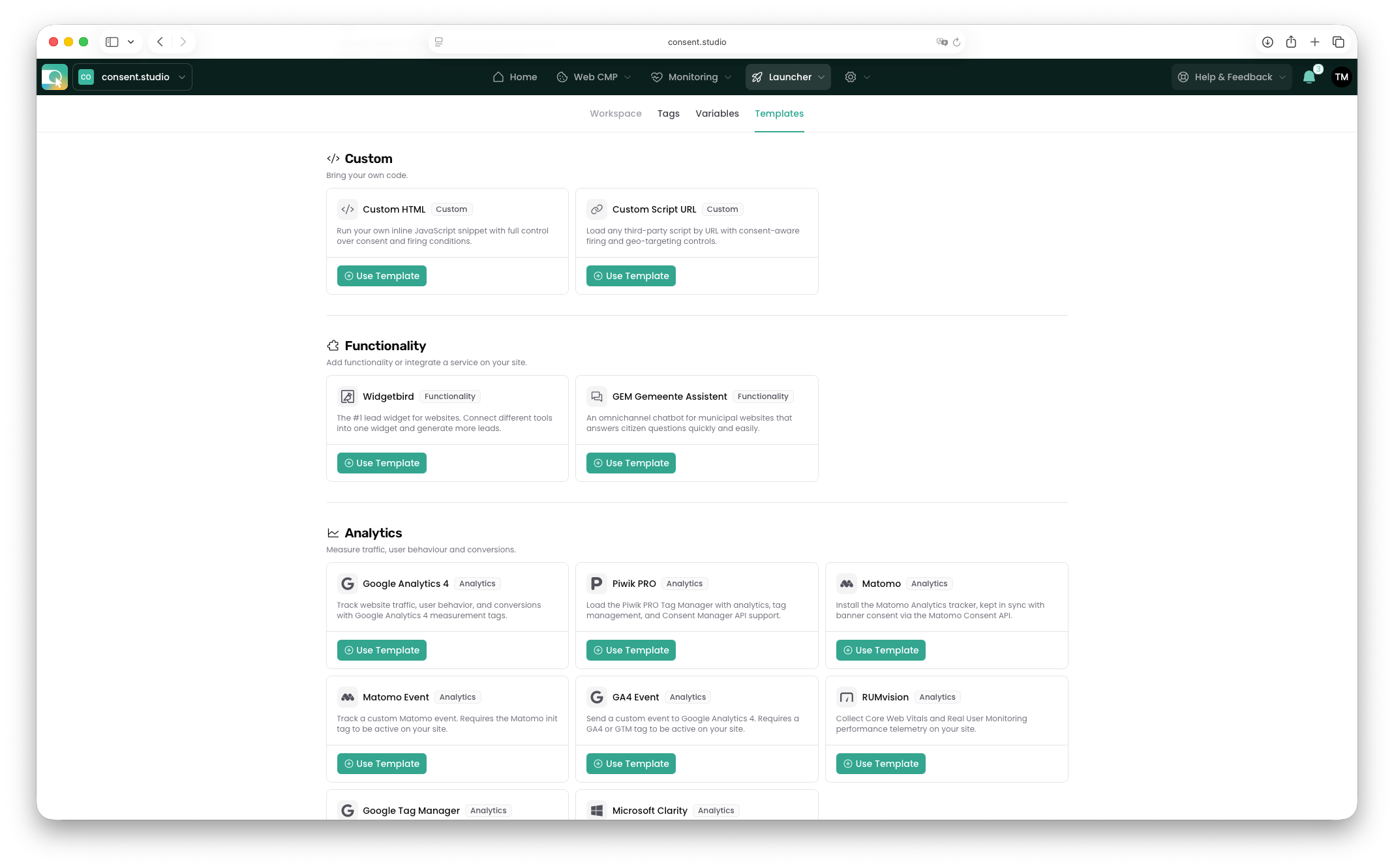Click the Functionality tag beside Widgetbird
Viewport: 1394px width, 868px height.
click(449, 397)
